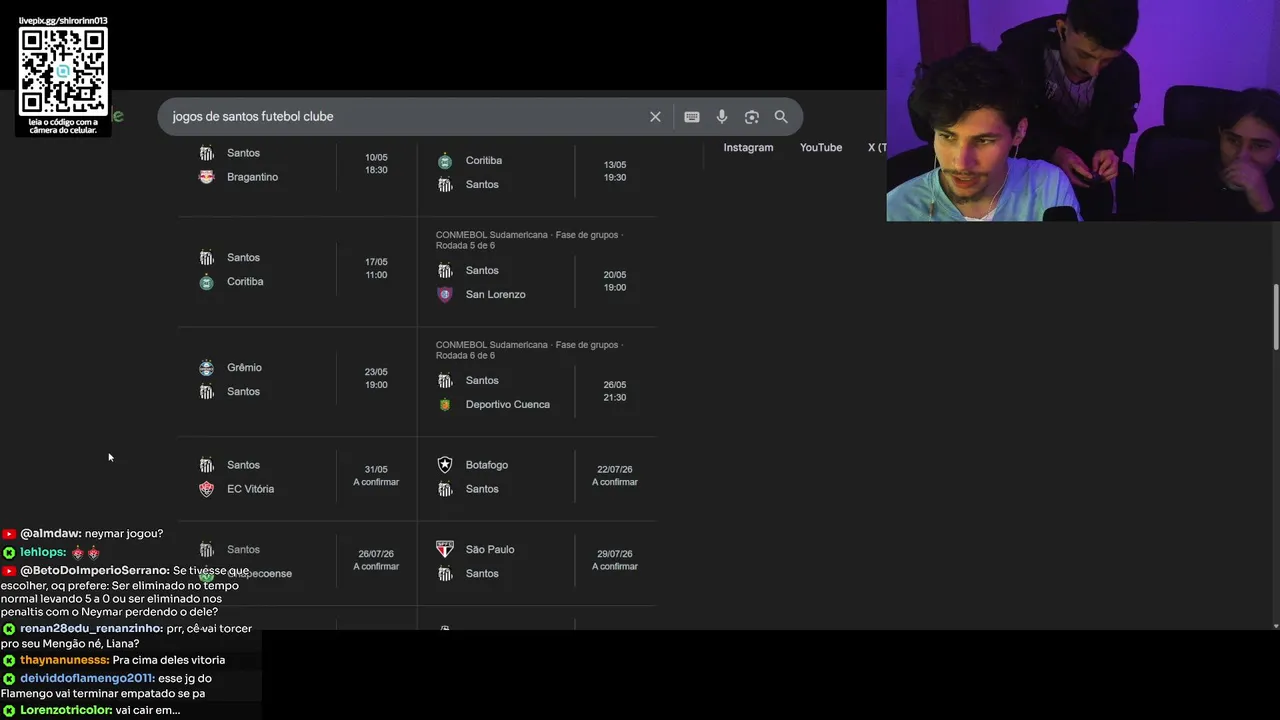Select the 'São Paulo' team name
This screenshot has width=1280, height=720.
[490, 549]
